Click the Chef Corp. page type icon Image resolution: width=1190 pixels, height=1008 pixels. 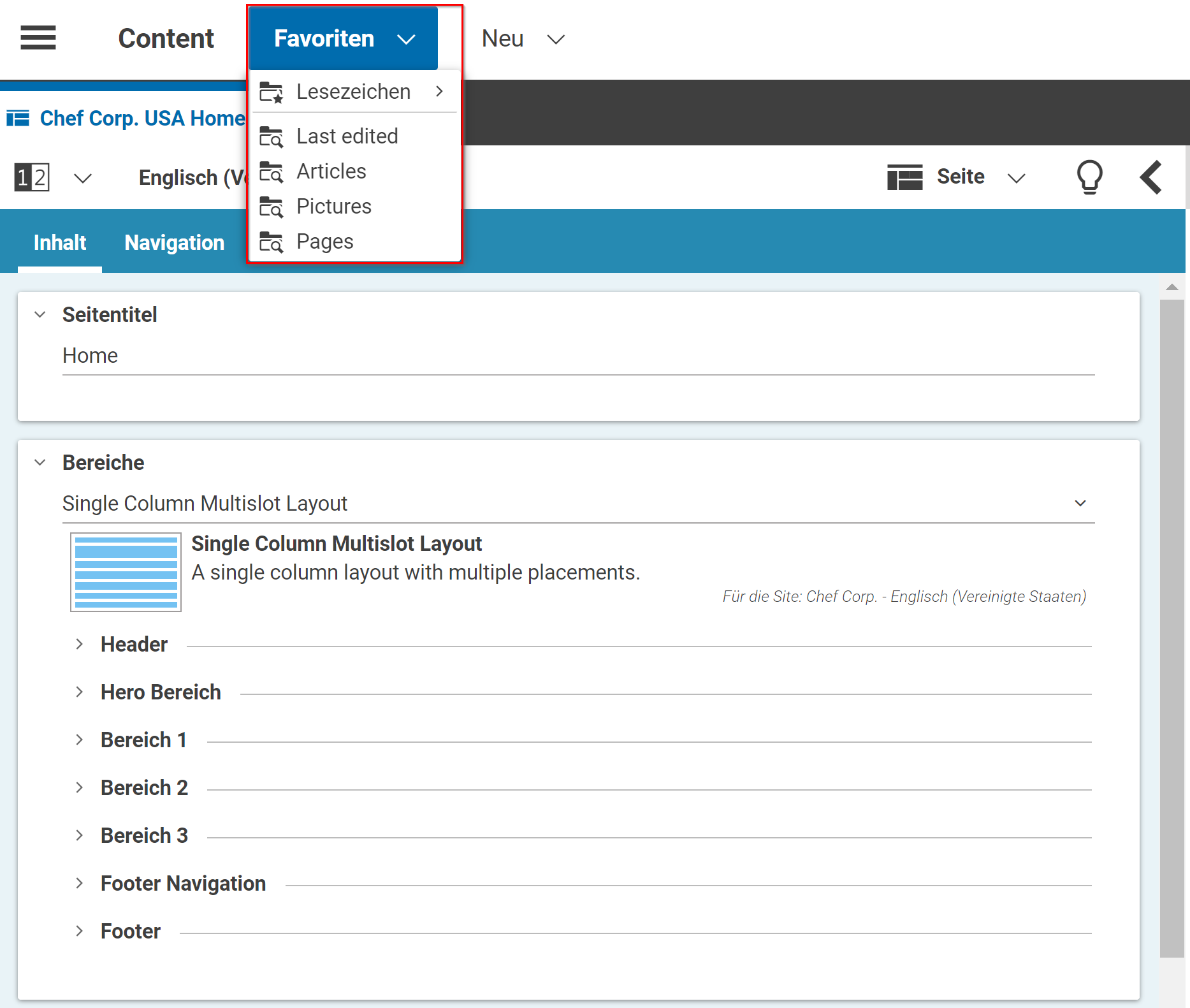pos(18,119)
